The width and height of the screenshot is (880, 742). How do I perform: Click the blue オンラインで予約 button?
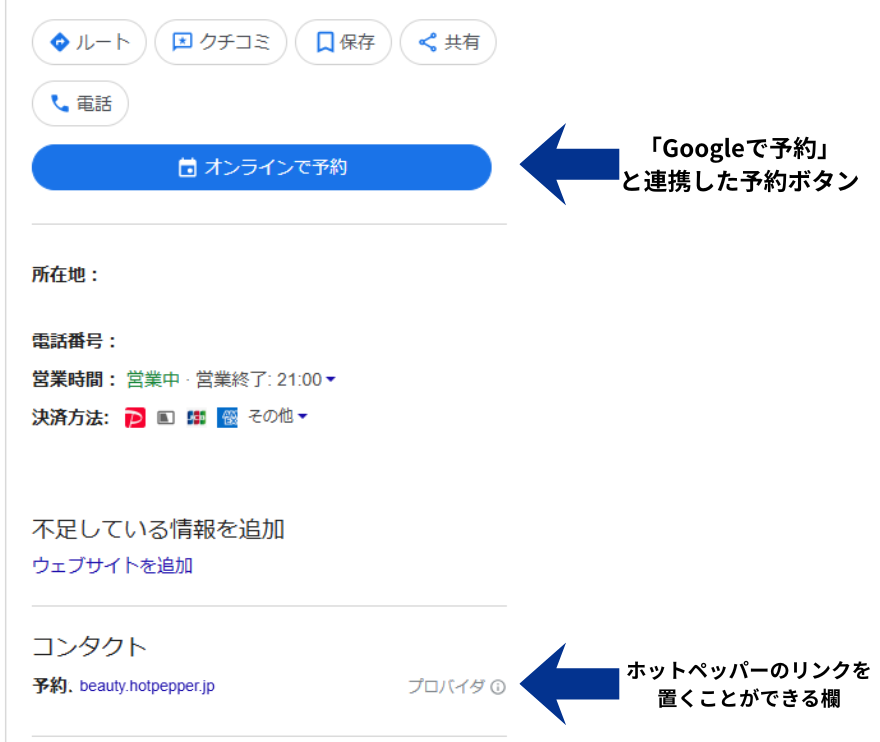(x=262, y=167)
